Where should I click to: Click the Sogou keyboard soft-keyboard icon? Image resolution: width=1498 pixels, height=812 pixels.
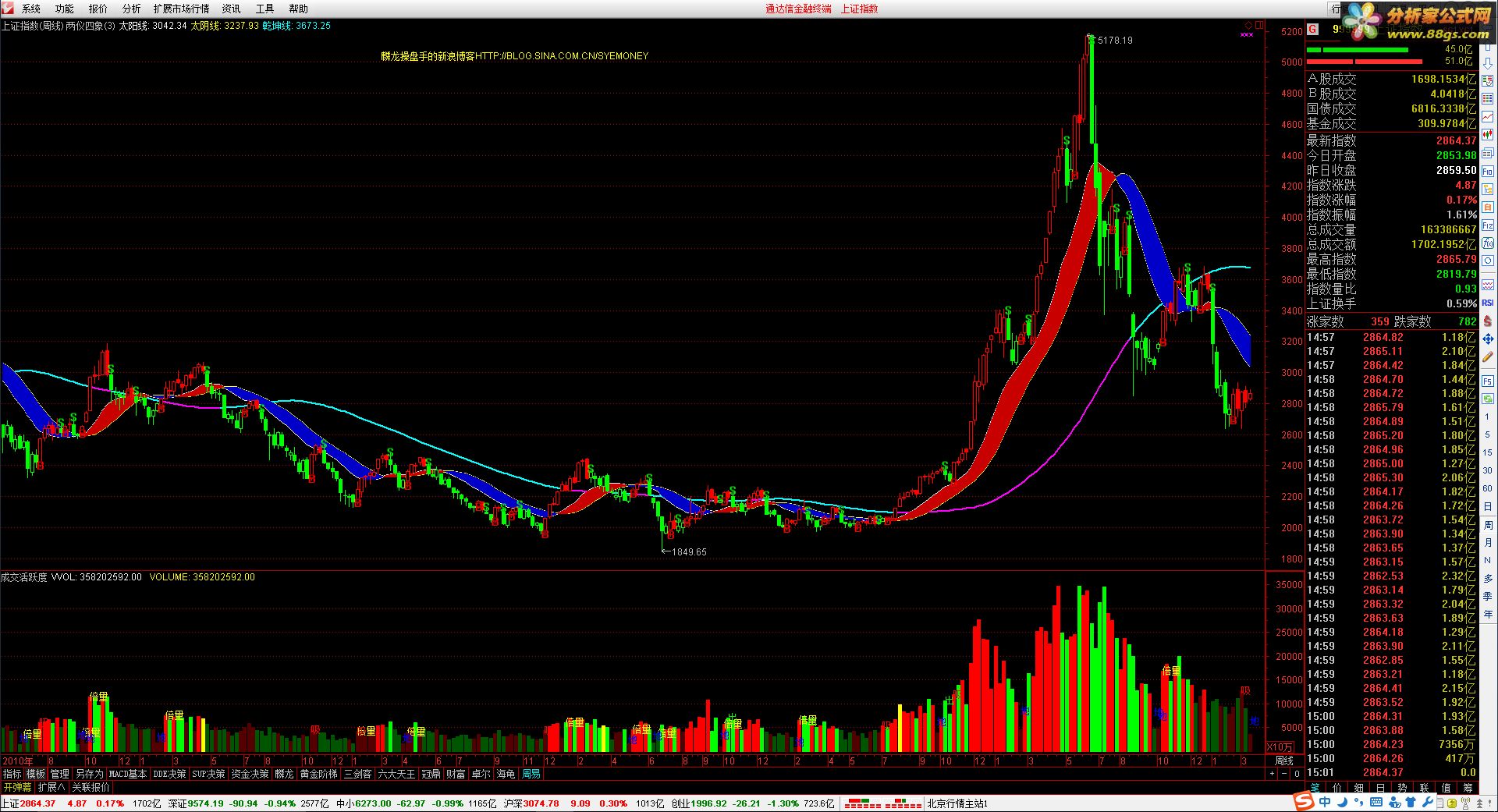click(1376, 801)
